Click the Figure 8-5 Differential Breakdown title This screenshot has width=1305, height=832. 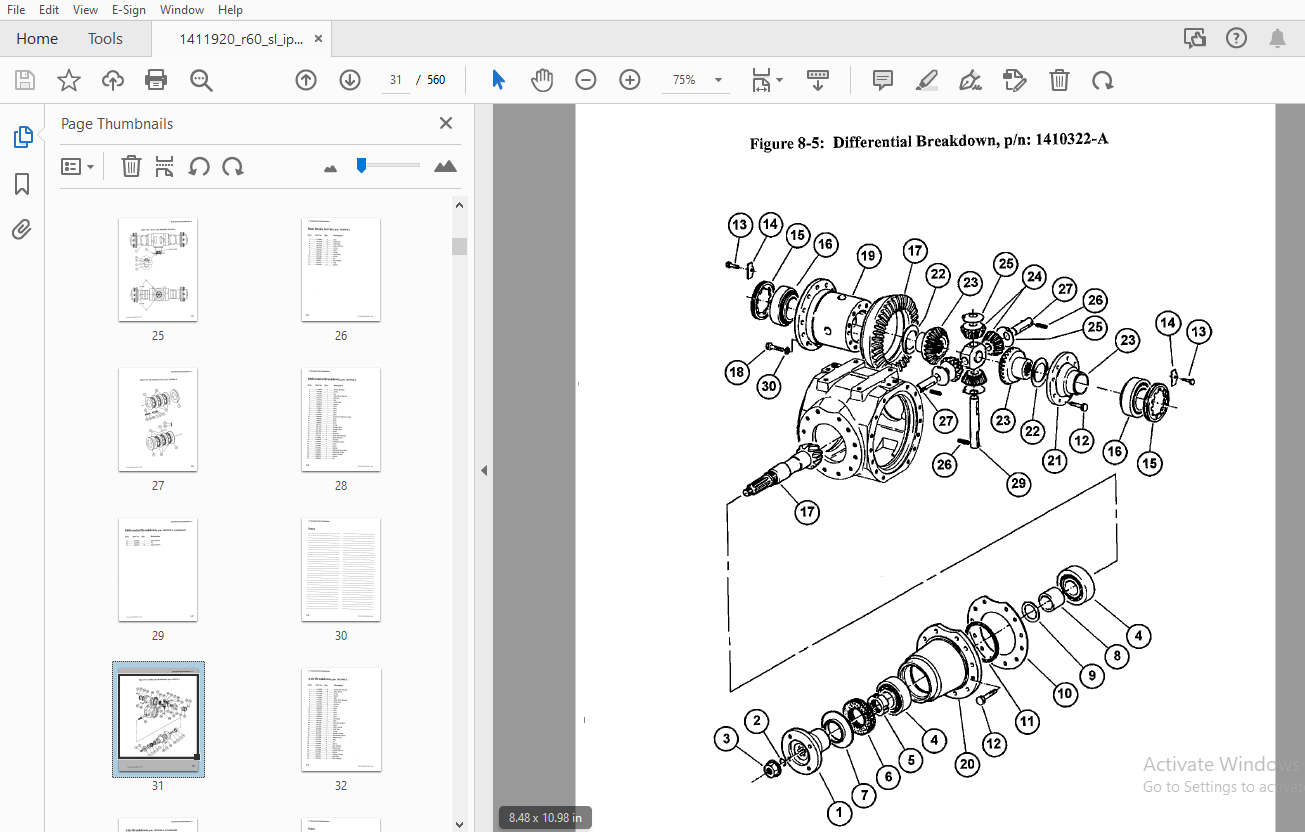pyautogui.click(x=929, y=141)
